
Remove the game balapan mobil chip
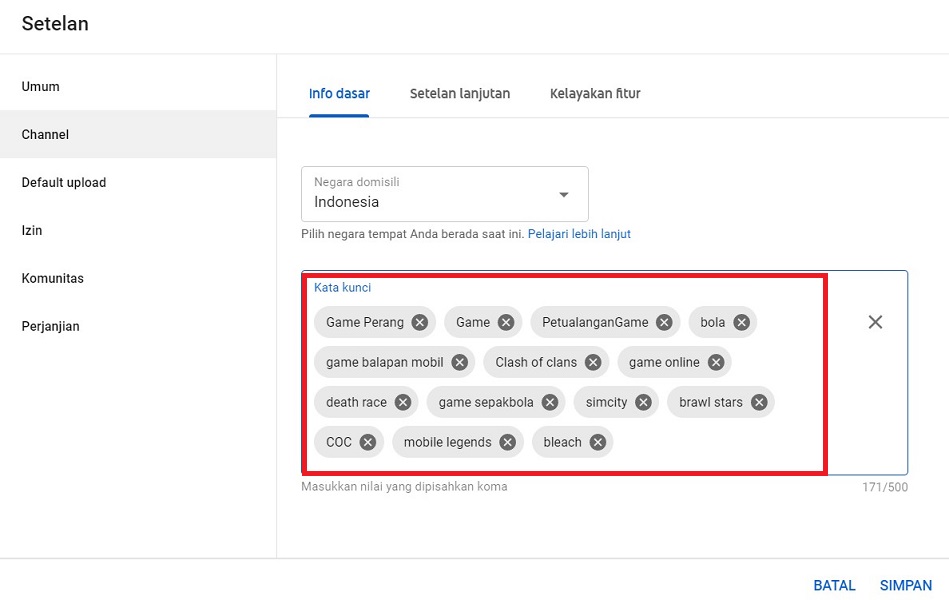click(459, 362)
